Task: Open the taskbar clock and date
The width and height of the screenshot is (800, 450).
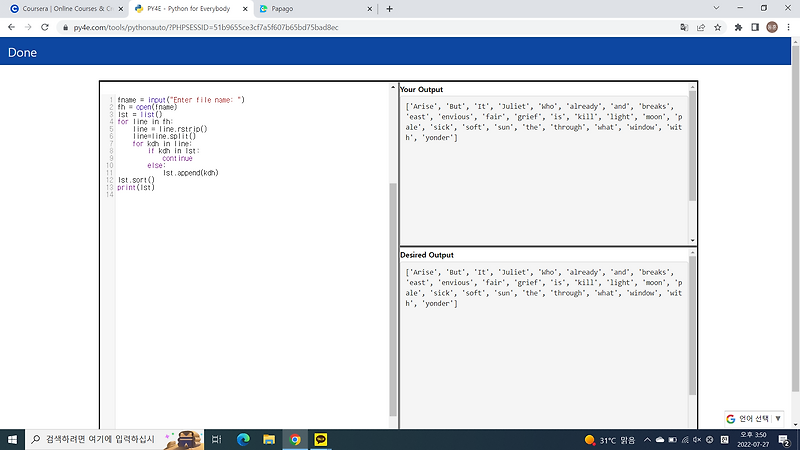Action: pos(753,439)
